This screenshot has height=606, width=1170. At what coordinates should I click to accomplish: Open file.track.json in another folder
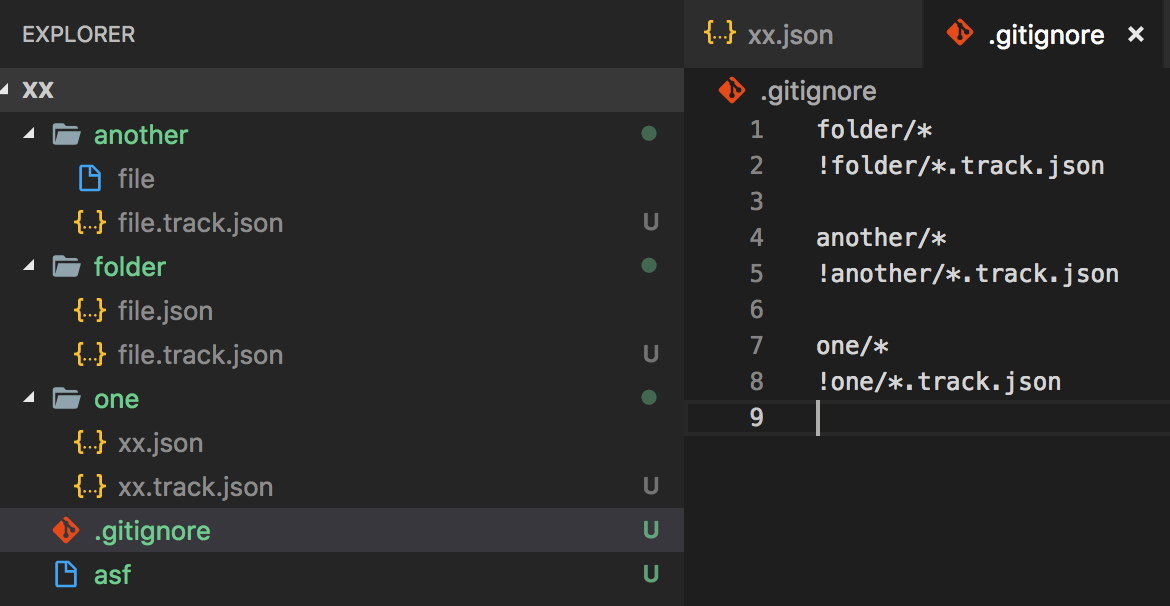[x=200, y=223]
